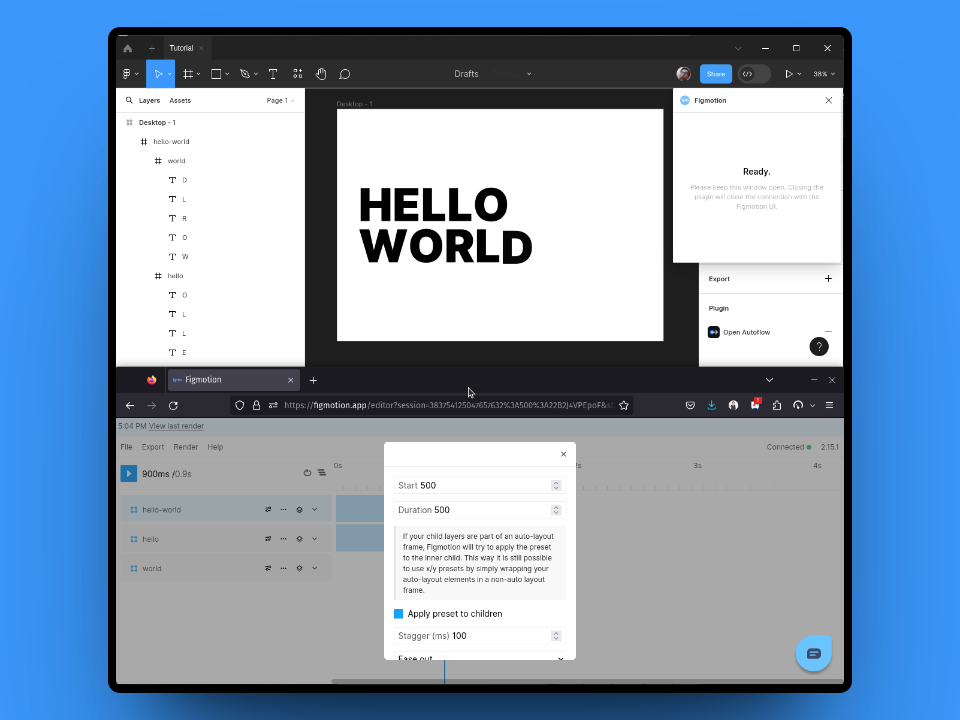960x720 pixels.
Task: Open the Figma main menu icon
Action: click(127, 74)
